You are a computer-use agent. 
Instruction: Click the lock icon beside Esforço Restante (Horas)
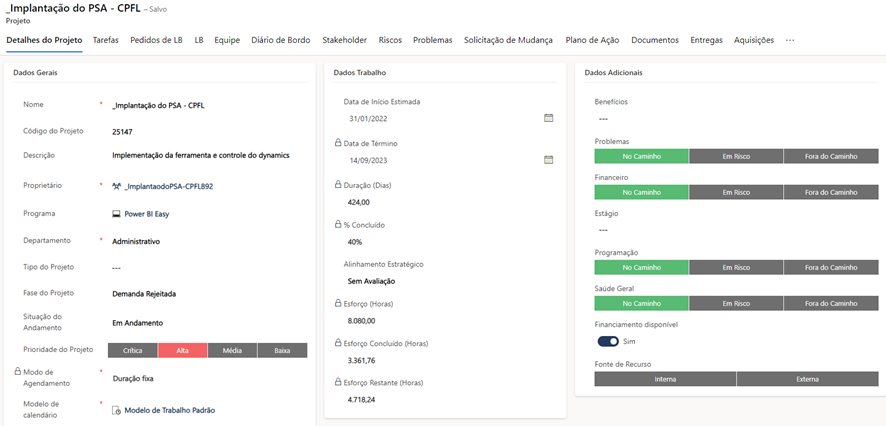pyautogui.click(x=339, y=382)
